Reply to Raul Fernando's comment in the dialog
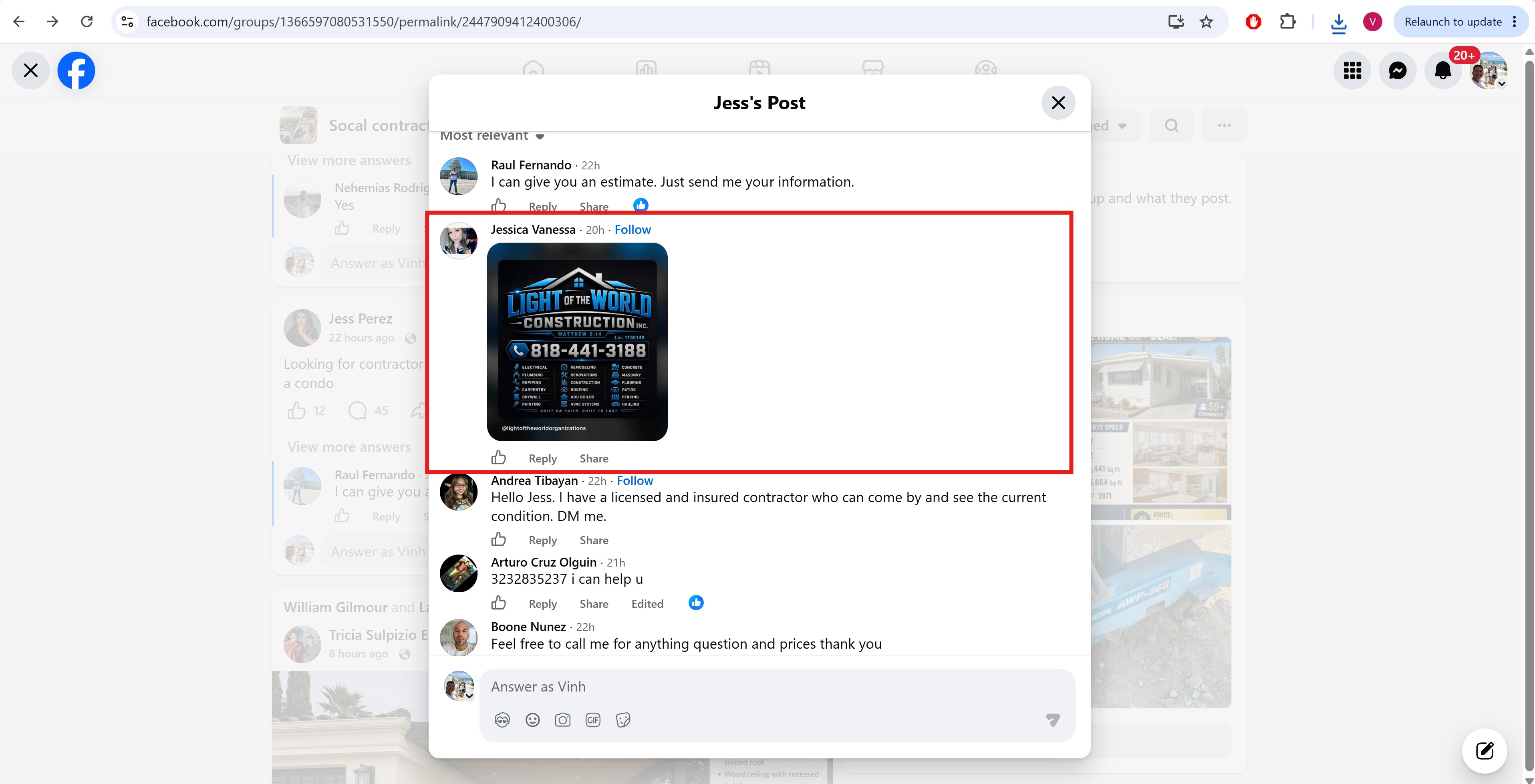The width and height of the screenshot is (1535, 784). pyautogui.click(x=543, y=207)
